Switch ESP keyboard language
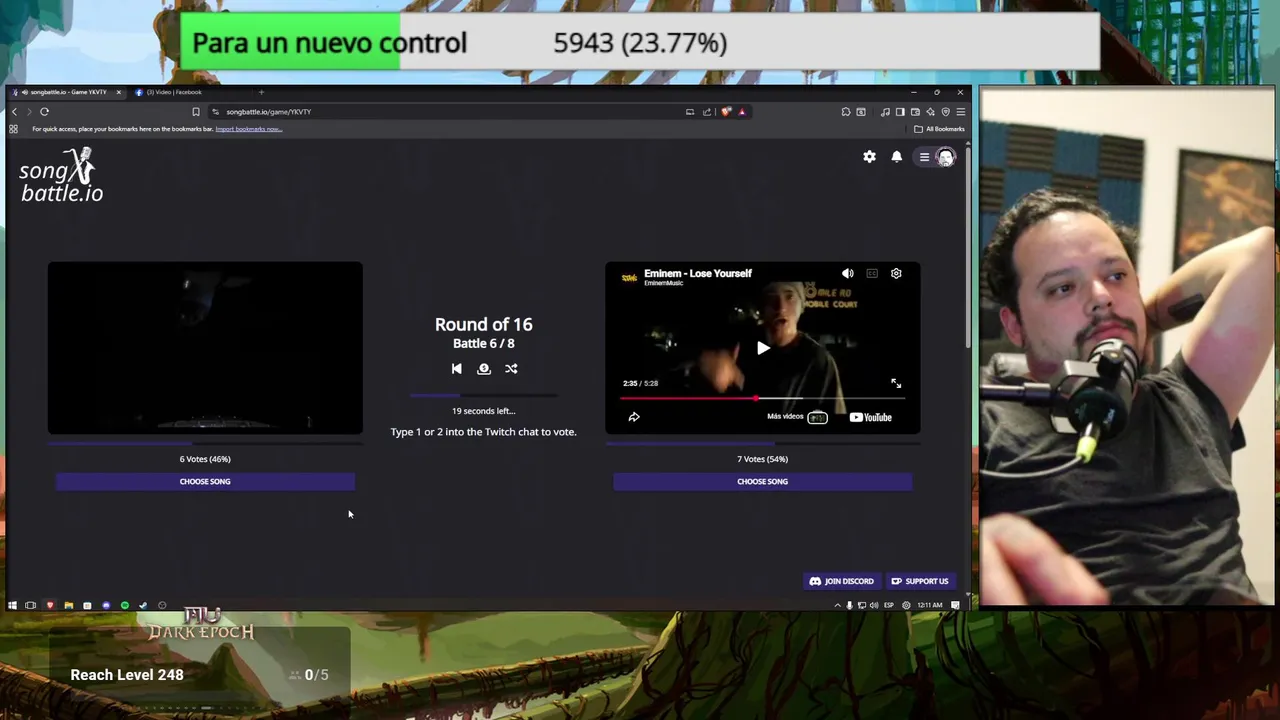The image size is (1280, 720). pyautogui.click(x=889, y=605)
